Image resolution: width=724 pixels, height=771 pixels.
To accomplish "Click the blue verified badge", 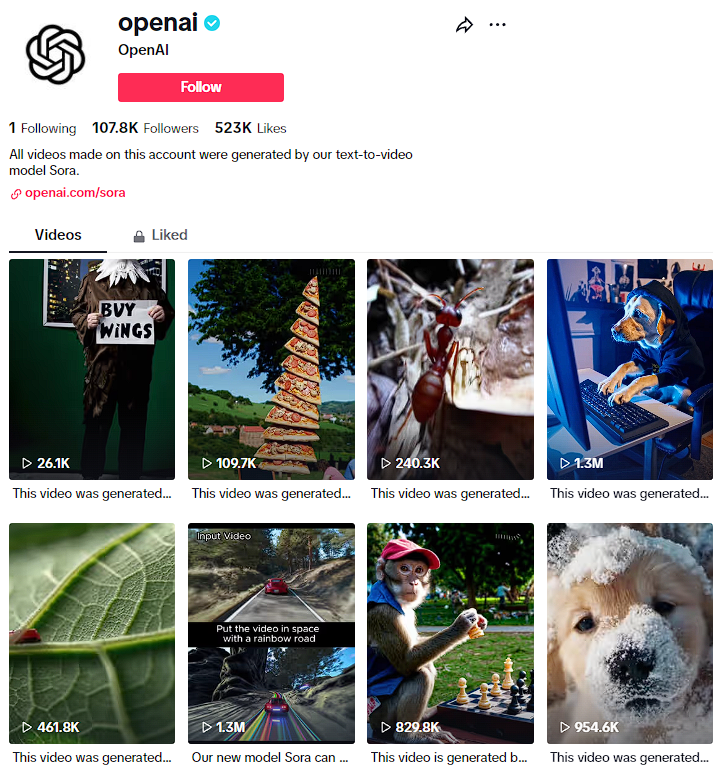I will tap(212, 23).
